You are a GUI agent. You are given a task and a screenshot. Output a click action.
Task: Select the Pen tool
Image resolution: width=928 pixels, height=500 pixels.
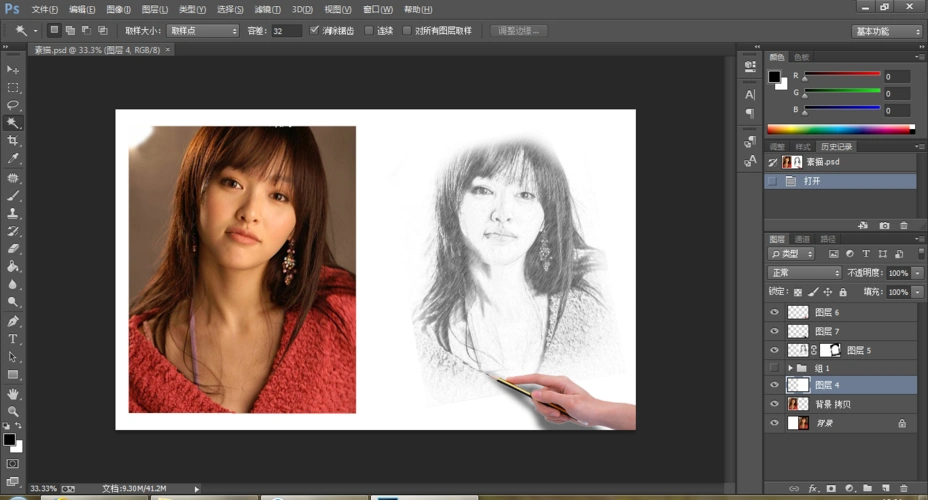[x=12, y=321]
